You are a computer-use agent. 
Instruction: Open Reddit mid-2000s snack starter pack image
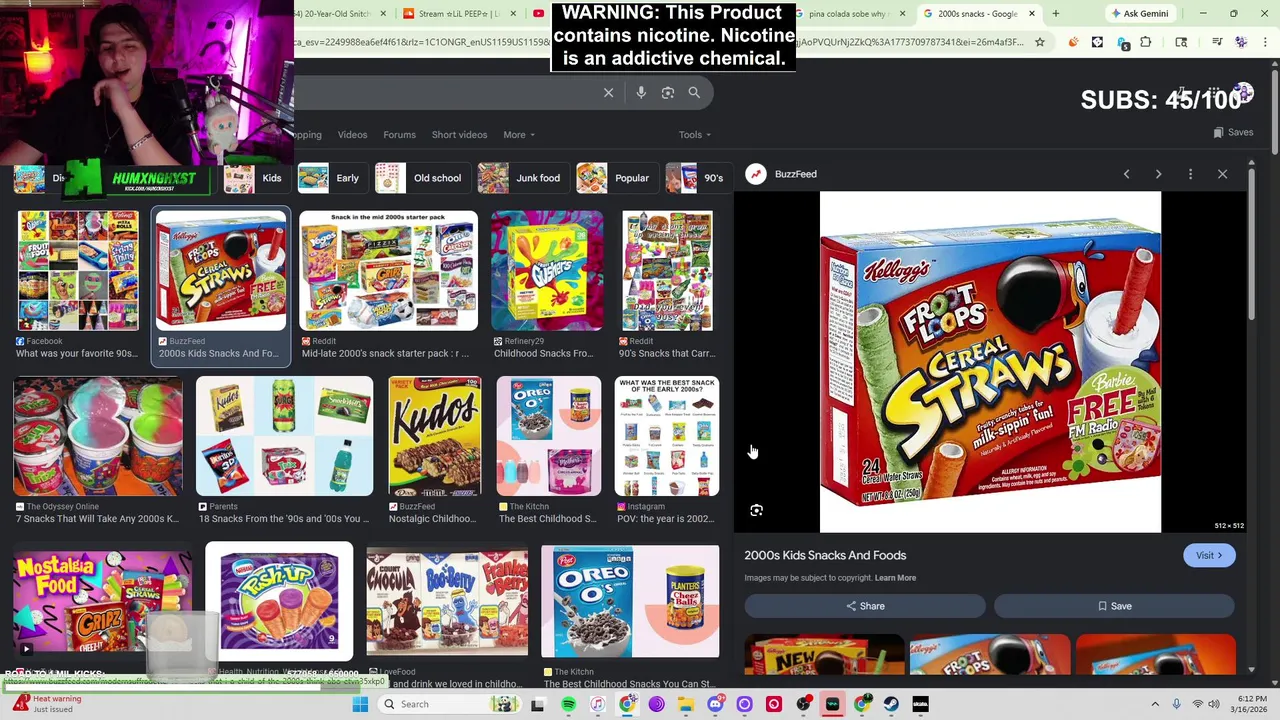tap(389, 271)
